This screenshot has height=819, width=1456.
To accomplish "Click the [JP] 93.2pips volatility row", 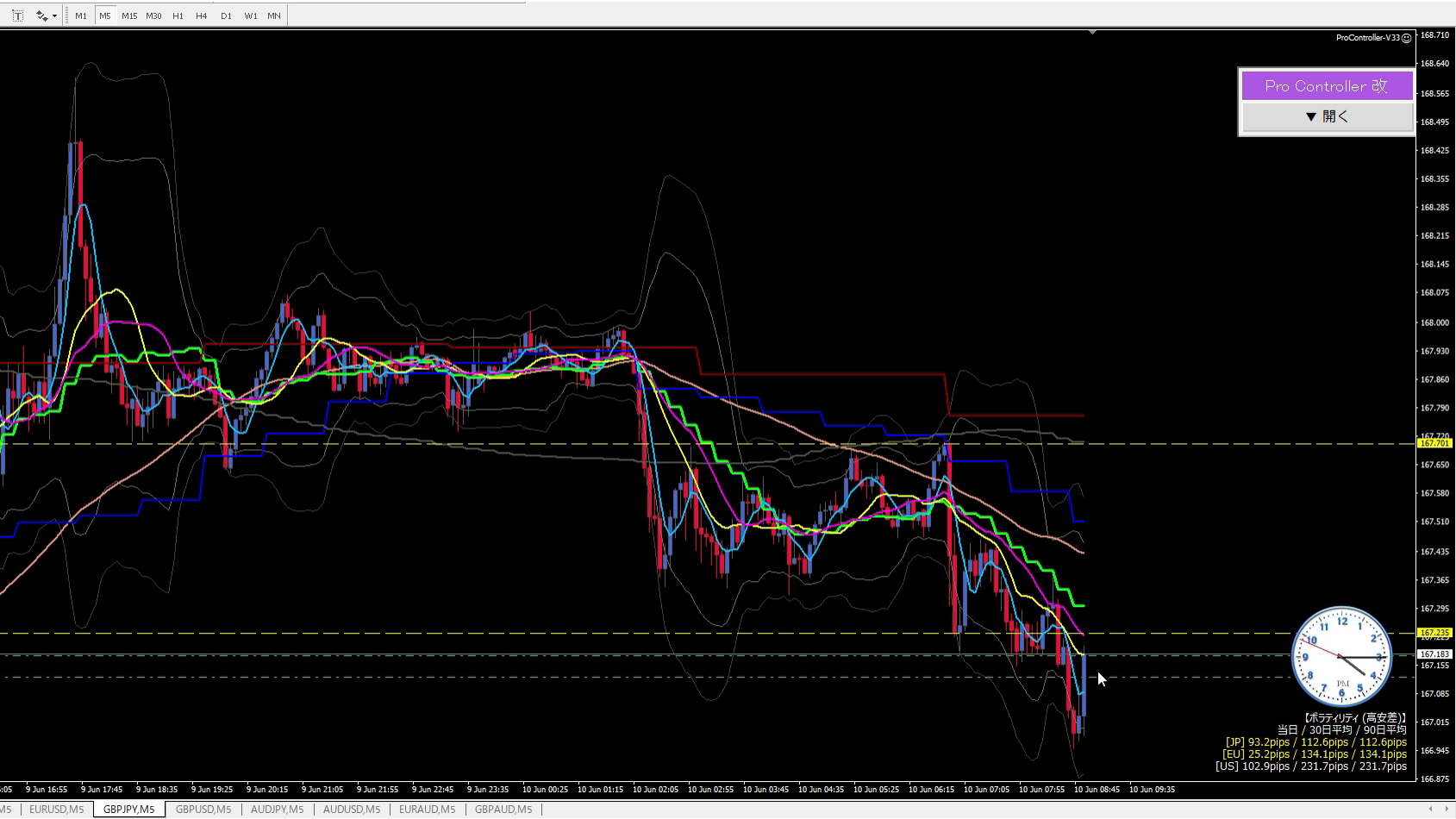I will [1315, 742].
